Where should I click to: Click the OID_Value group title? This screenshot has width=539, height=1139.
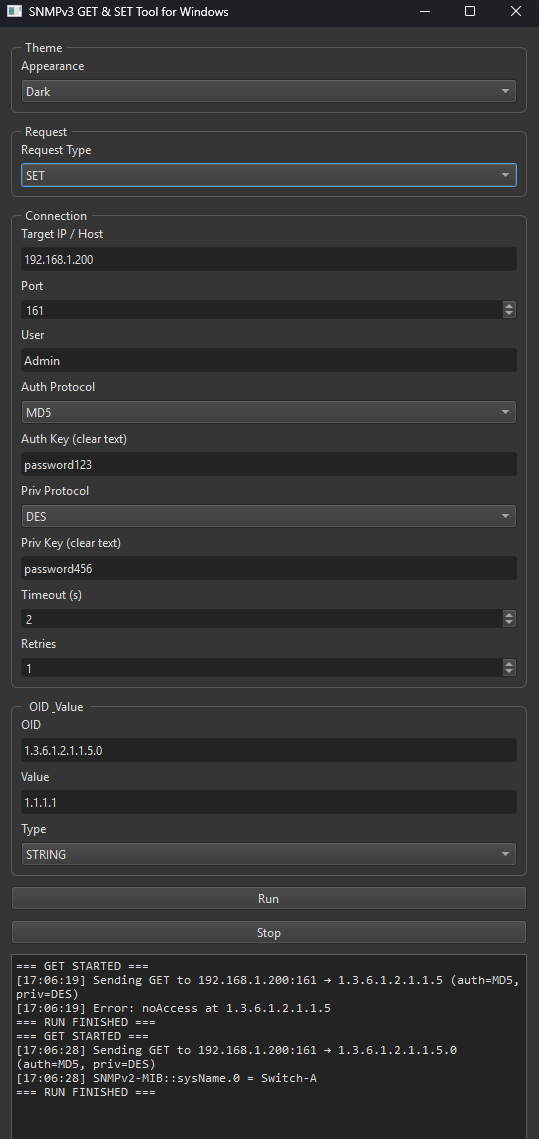(x=54, y=707)
